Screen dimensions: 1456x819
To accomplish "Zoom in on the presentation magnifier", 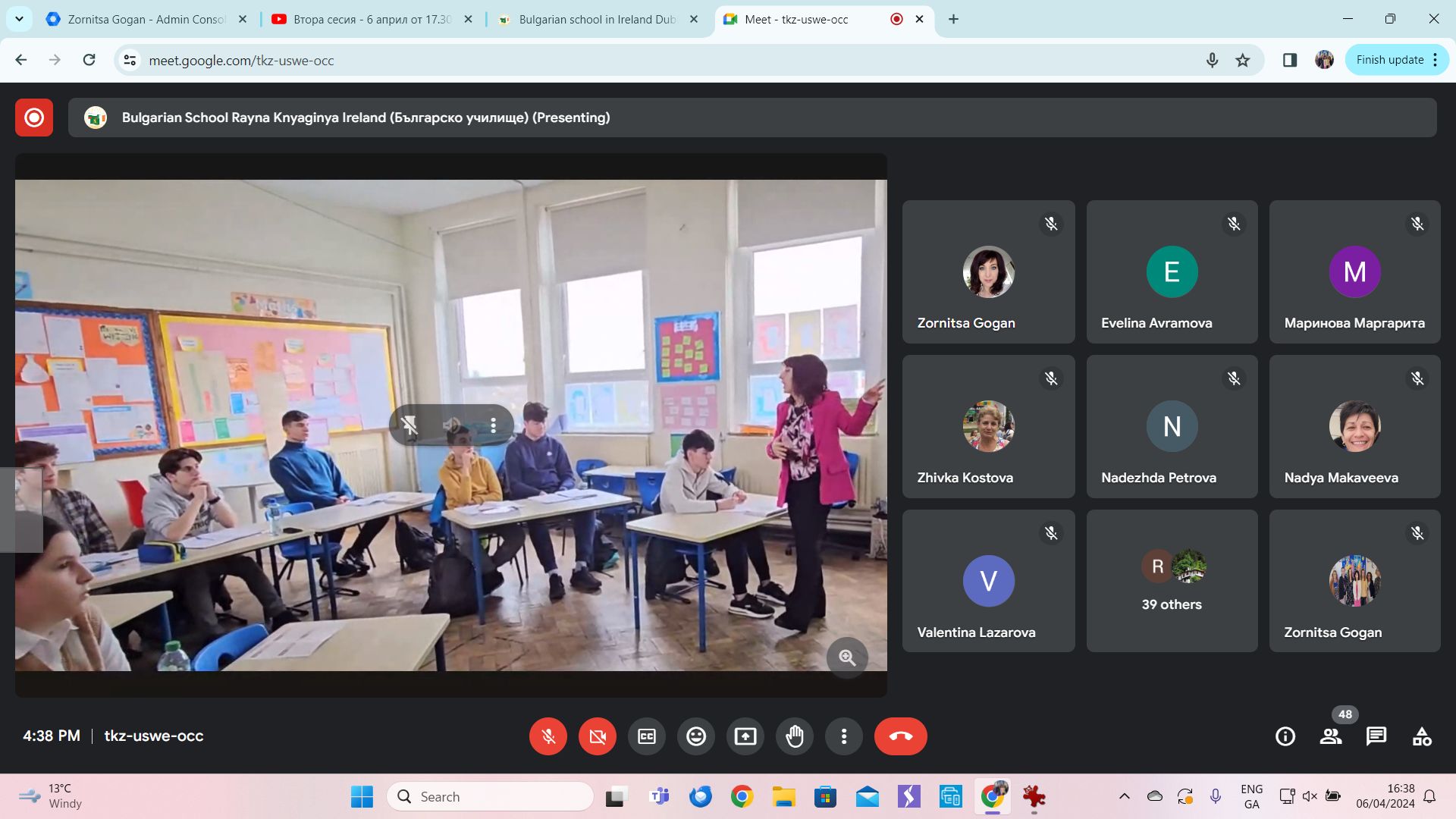I will click(x=847, y=658).
